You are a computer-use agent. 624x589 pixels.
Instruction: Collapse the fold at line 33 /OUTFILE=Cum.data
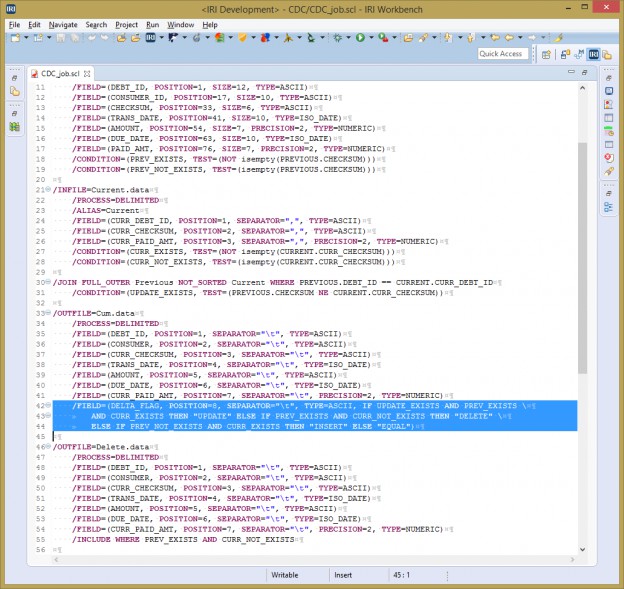coord(48,313)
